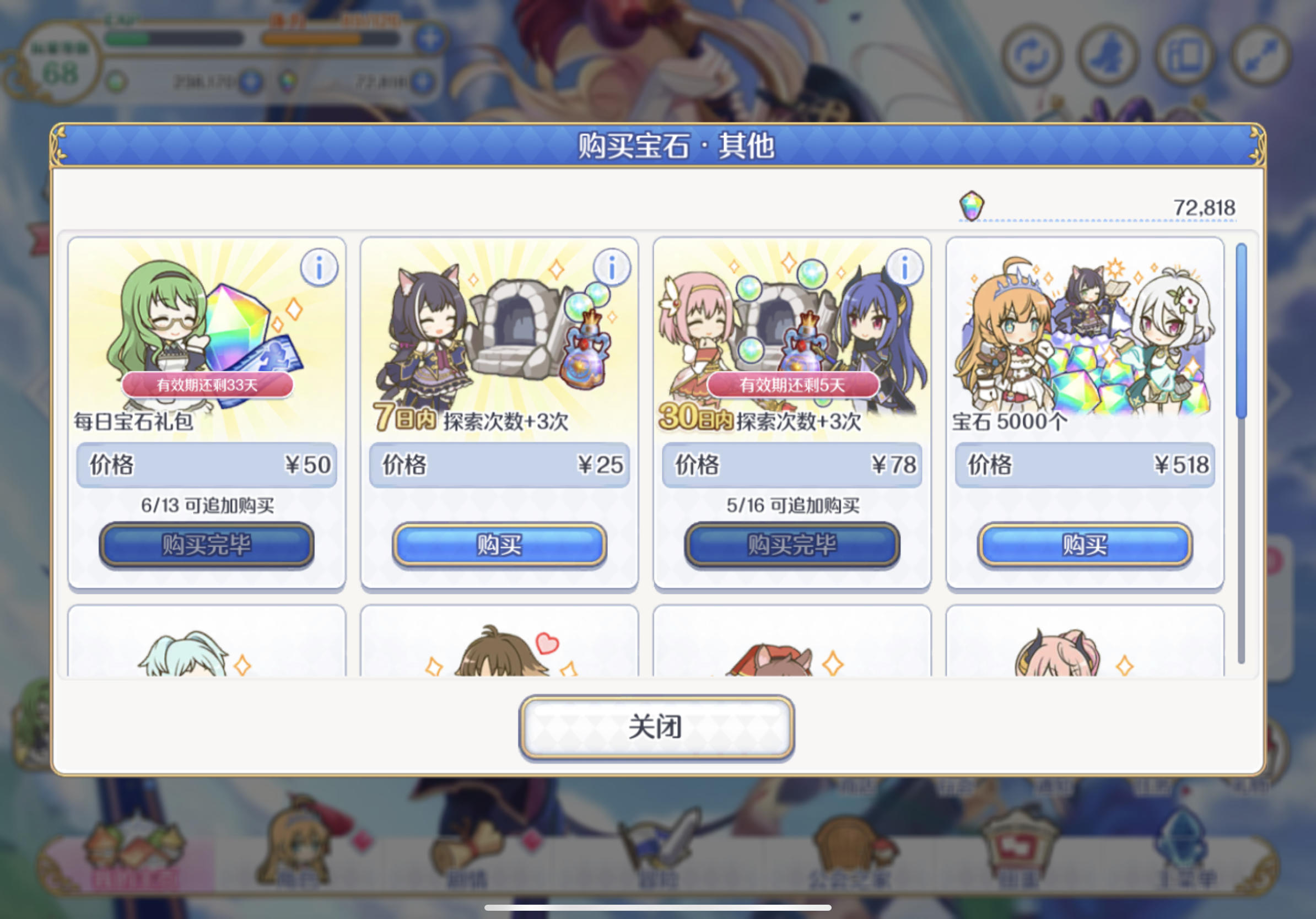Open info for the 30-day exploration pack
The image size is (1316, 919).
pyautogui.click(x=904, y=267)
